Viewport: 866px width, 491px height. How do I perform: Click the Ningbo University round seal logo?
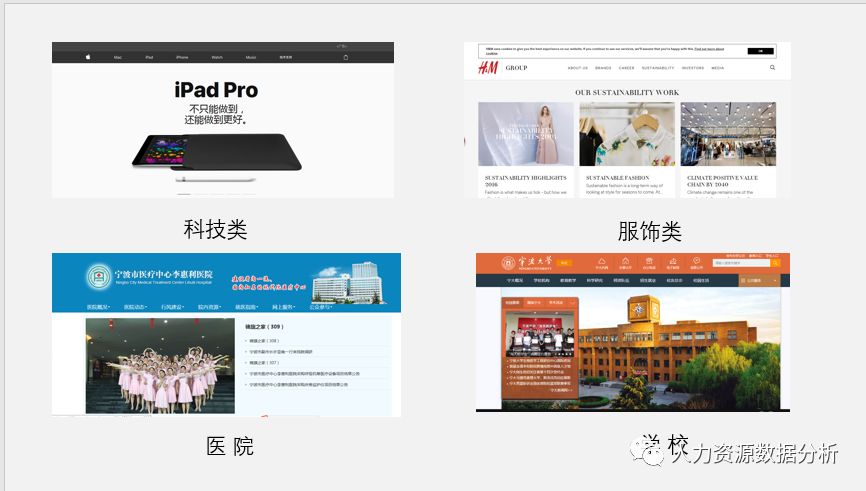pos(508,263)
